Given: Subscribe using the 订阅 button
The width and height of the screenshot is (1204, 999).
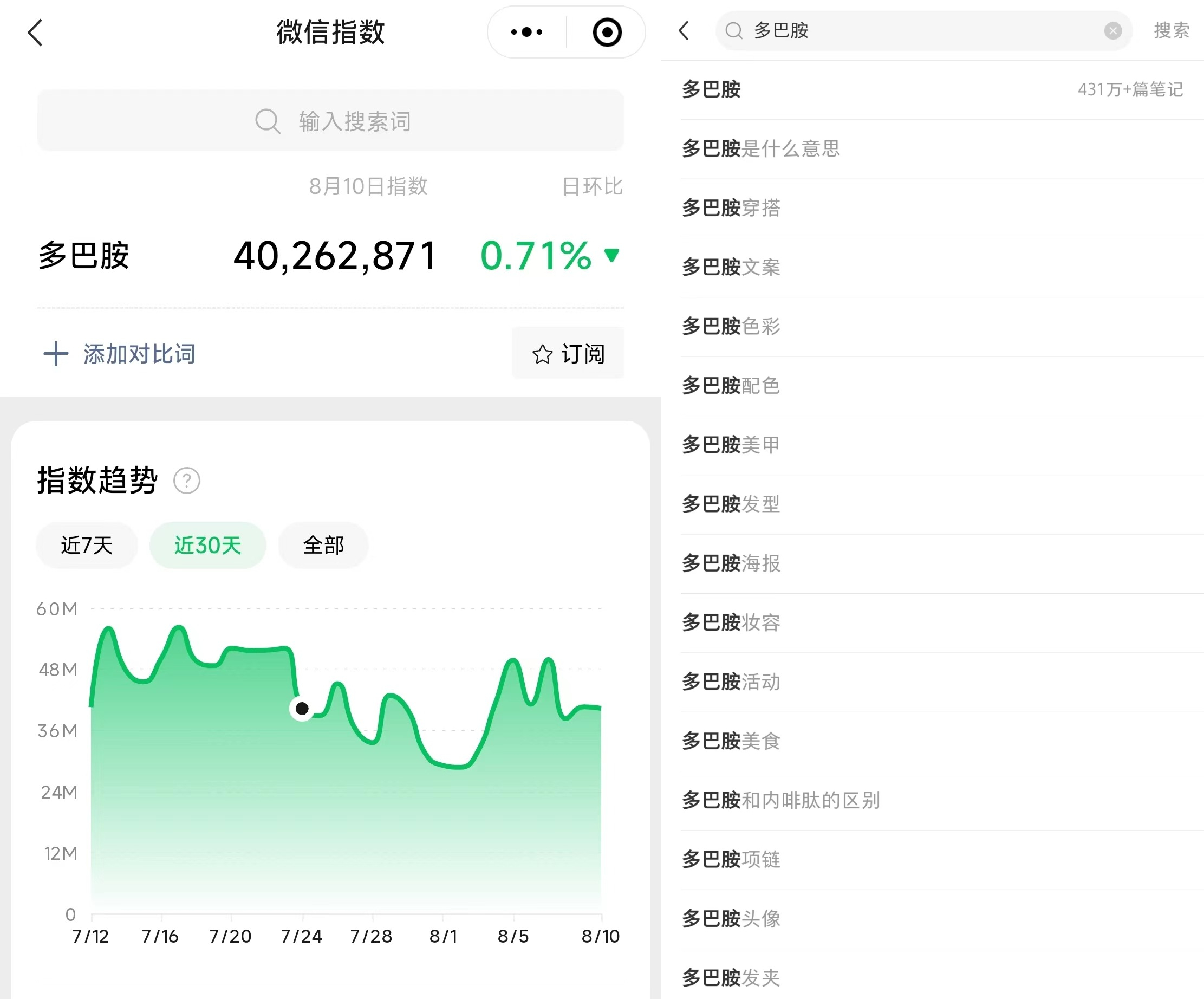Looking at the screenshot, I should 568,353.
